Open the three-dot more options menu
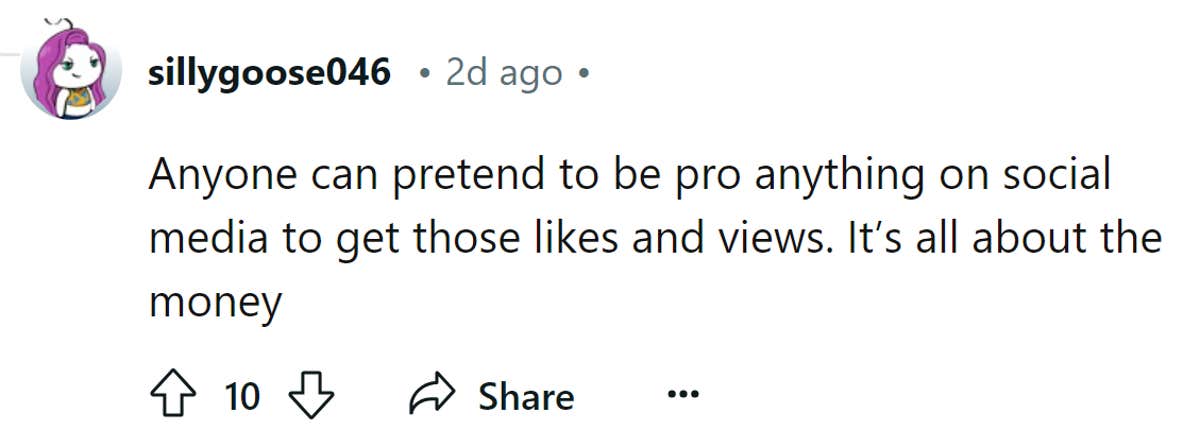The height and width of the screenshot is (430, 1200). tap(683, 395)
